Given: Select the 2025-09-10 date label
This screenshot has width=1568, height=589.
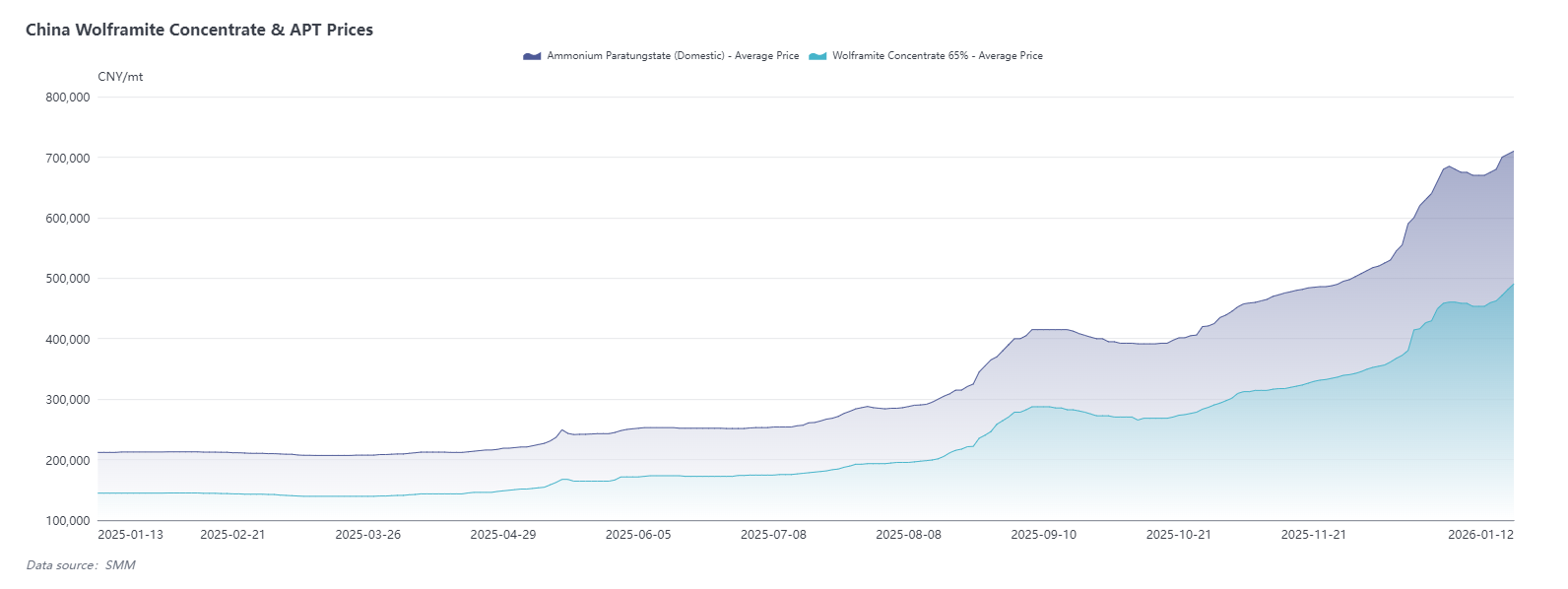Looking at the screenshot, I should tap(1043, 535).
